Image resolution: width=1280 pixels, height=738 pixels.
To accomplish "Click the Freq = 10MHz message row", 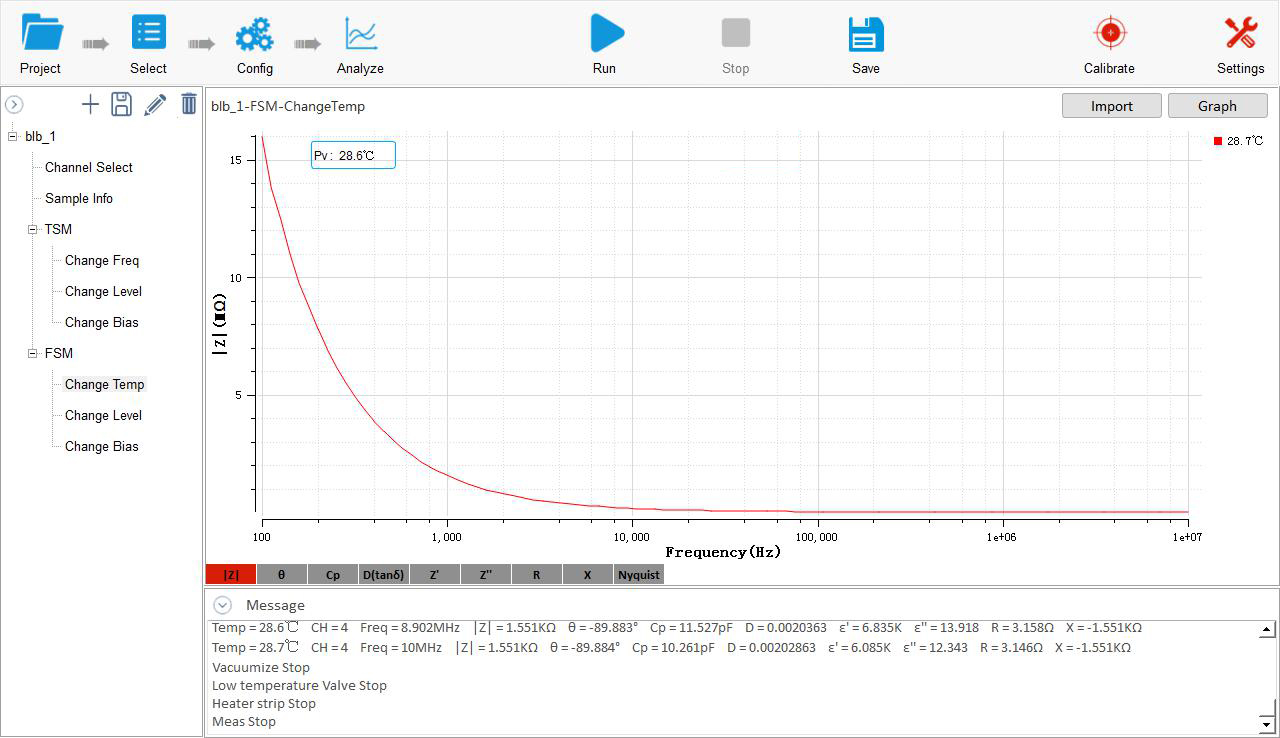I will pyautogui.click(x=671, y=647).
